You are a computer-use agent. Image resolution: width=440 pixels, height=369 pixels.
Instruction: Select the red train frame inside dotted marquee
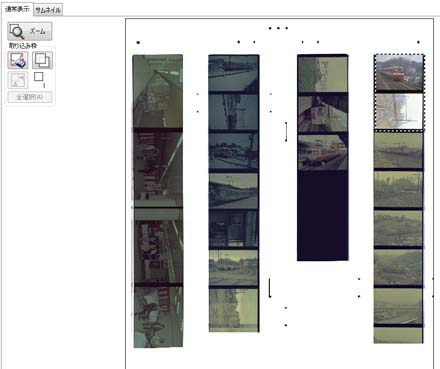click(x=399, y=73)
